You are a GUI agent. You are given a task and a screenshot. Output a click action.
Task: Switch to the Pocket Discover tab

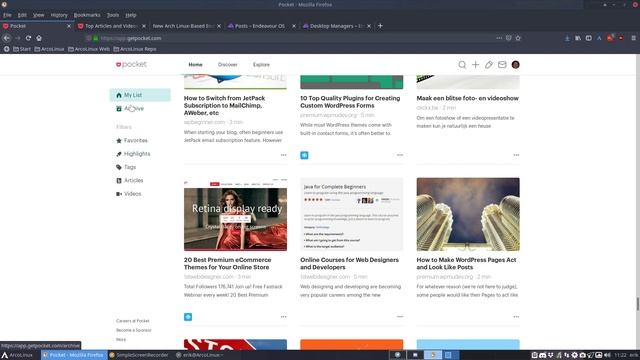(227, 64)
